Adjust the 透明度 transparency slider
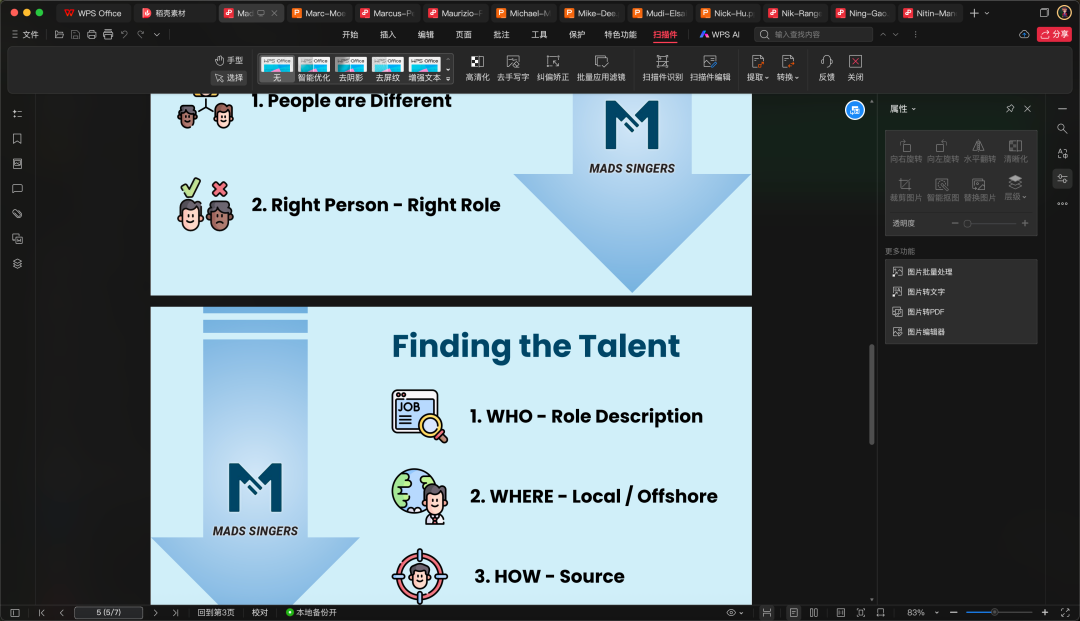The height and width of the screenshot is (621, 1080). (x=990, y=223)
